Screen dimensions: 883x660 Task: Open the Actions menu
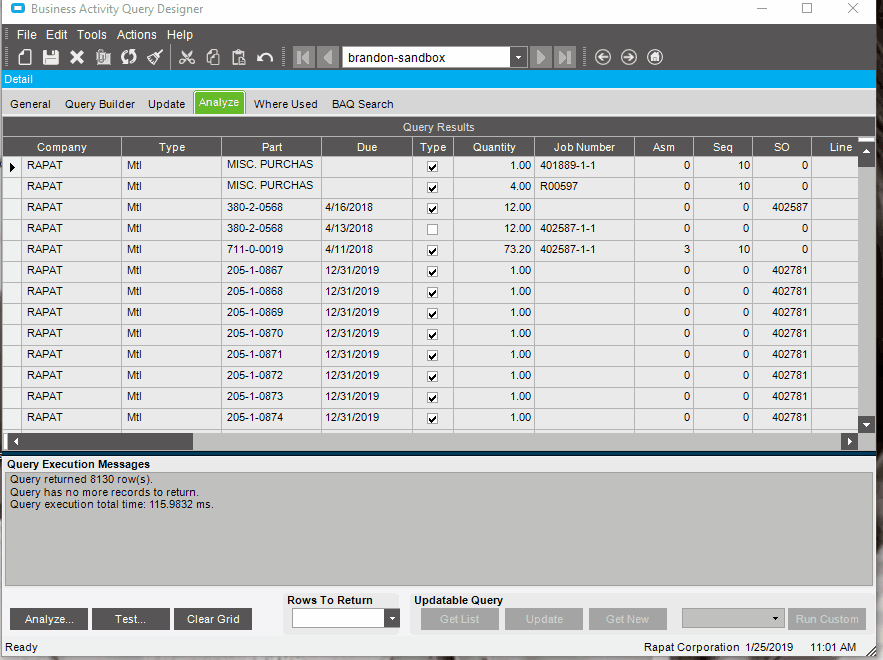pyautogui.click(x=136, y=35)
